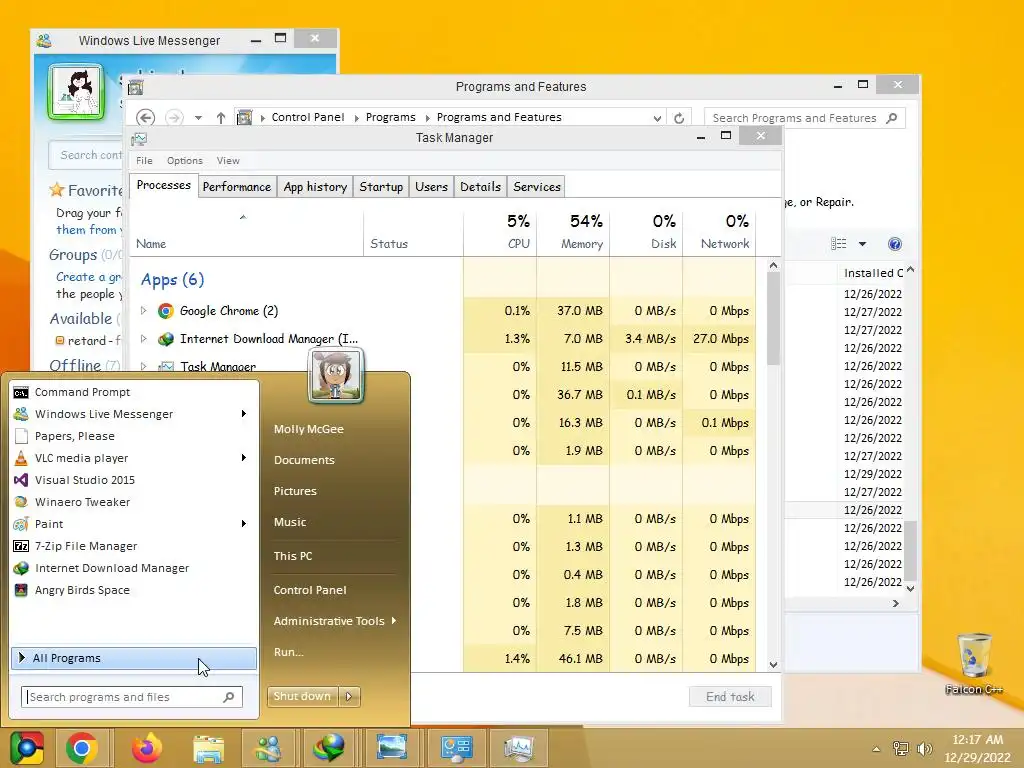Open File Explorer from the taskbar
The width and height of the screenshot is (1024, 768).
point(208,748)
